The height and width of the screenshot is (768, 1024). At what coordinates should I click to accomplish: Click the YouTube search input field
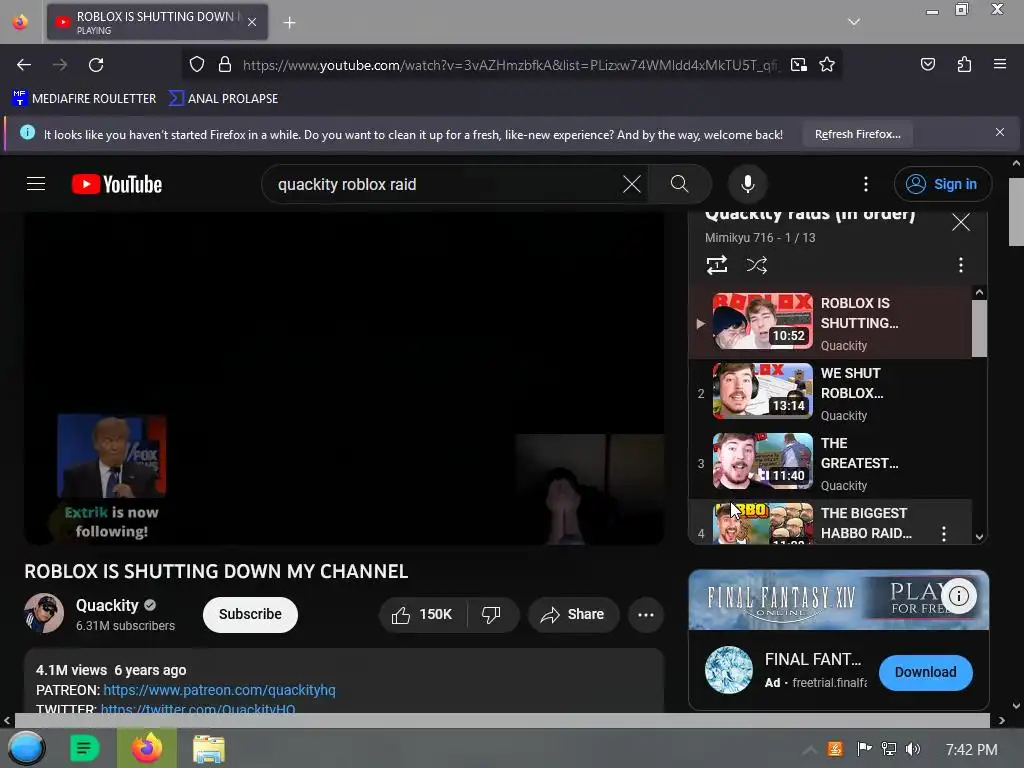(x=444, y=184)
